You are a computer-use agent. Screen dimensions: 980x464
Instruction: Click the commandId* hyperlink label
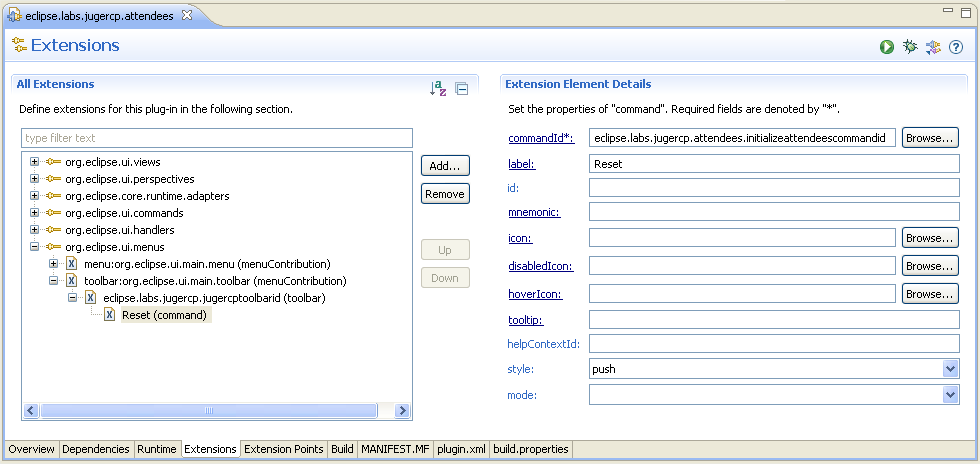click(540, 138)
